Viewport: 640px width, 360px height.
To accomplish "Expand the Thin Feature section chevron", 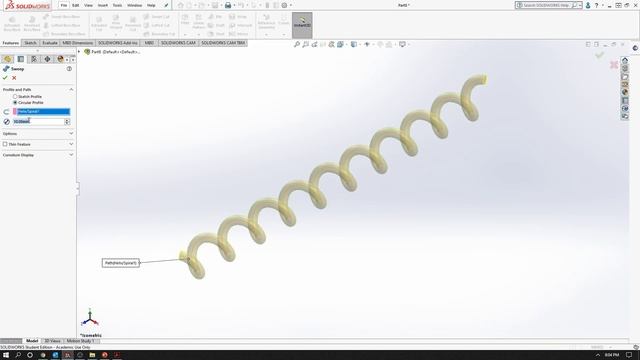I will pyautogui.click(x=71, y=144).
